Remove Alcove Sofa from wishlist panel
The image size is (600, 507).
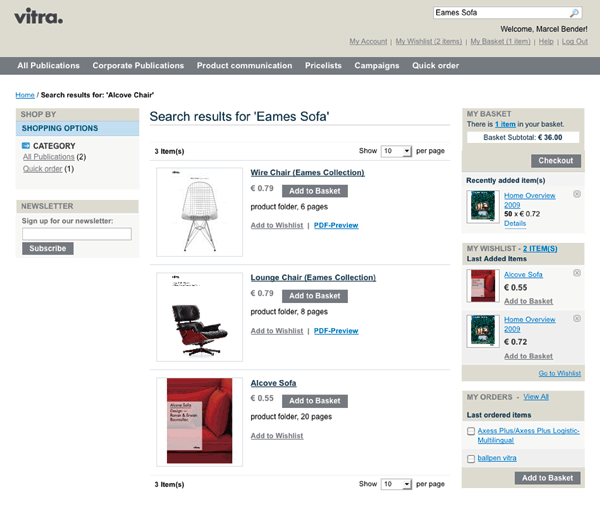577,271
